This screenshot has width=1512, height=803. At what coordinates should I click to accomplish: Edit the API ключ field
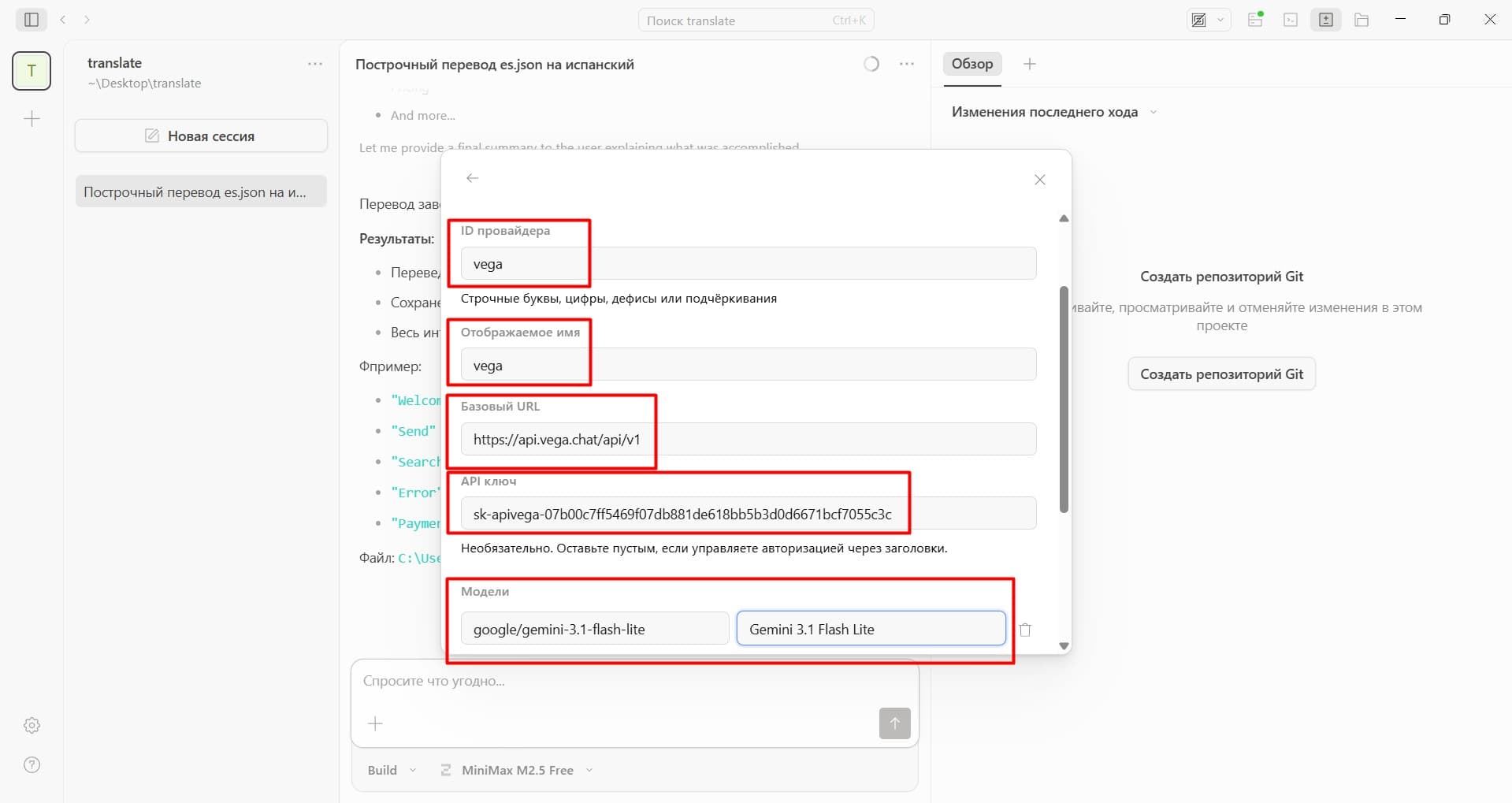coord(749,514)
